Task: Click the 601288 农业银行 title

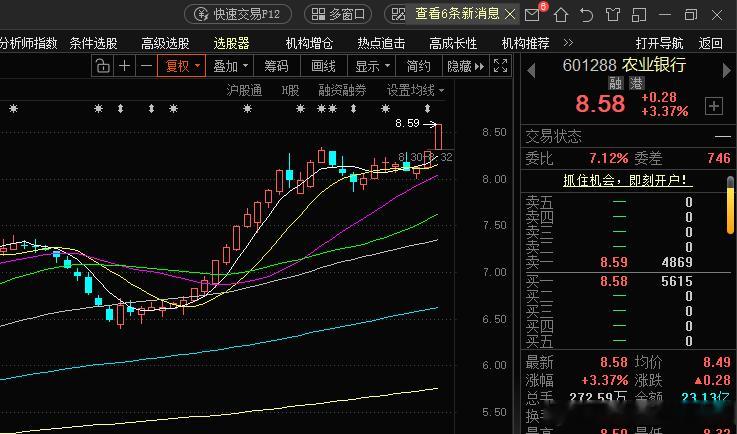Action: [x=624, y=65]
